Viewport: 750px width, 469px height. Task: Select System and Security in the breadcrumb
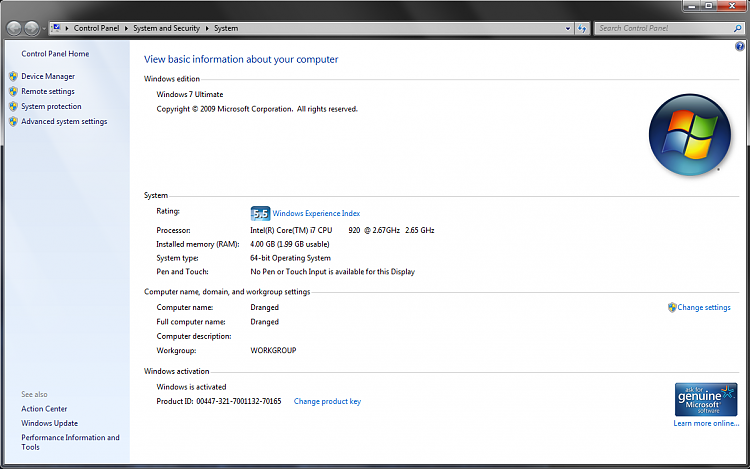[x=166, y=28]
